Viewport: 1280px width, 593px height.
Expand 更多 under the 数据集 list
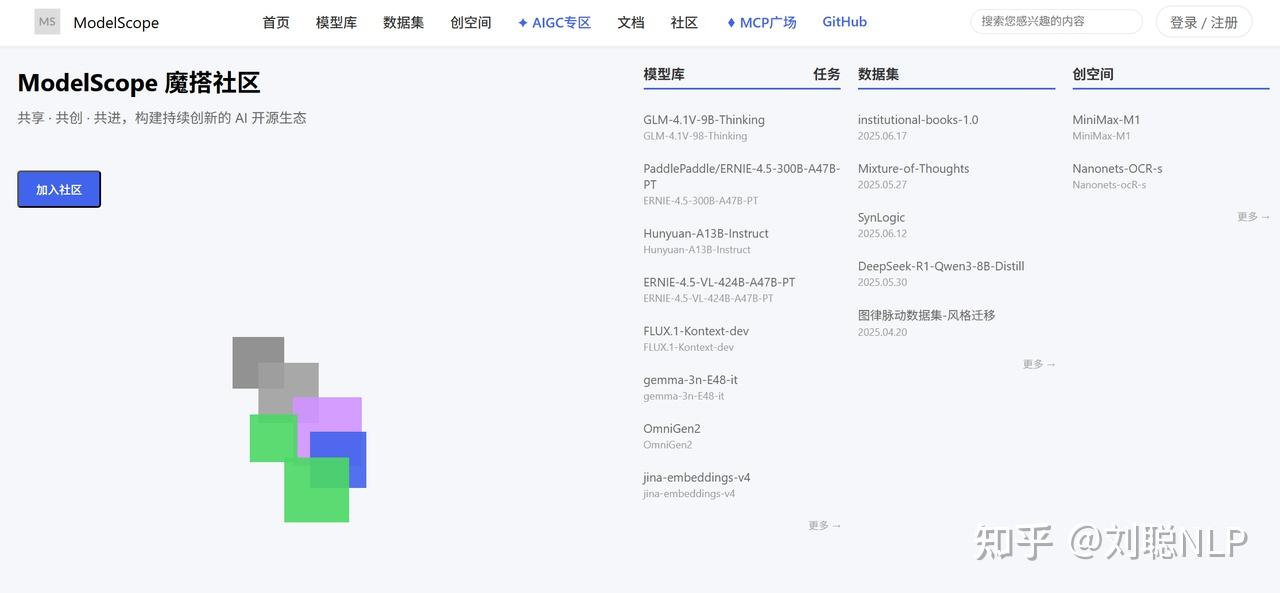[x=1039, y=364]
